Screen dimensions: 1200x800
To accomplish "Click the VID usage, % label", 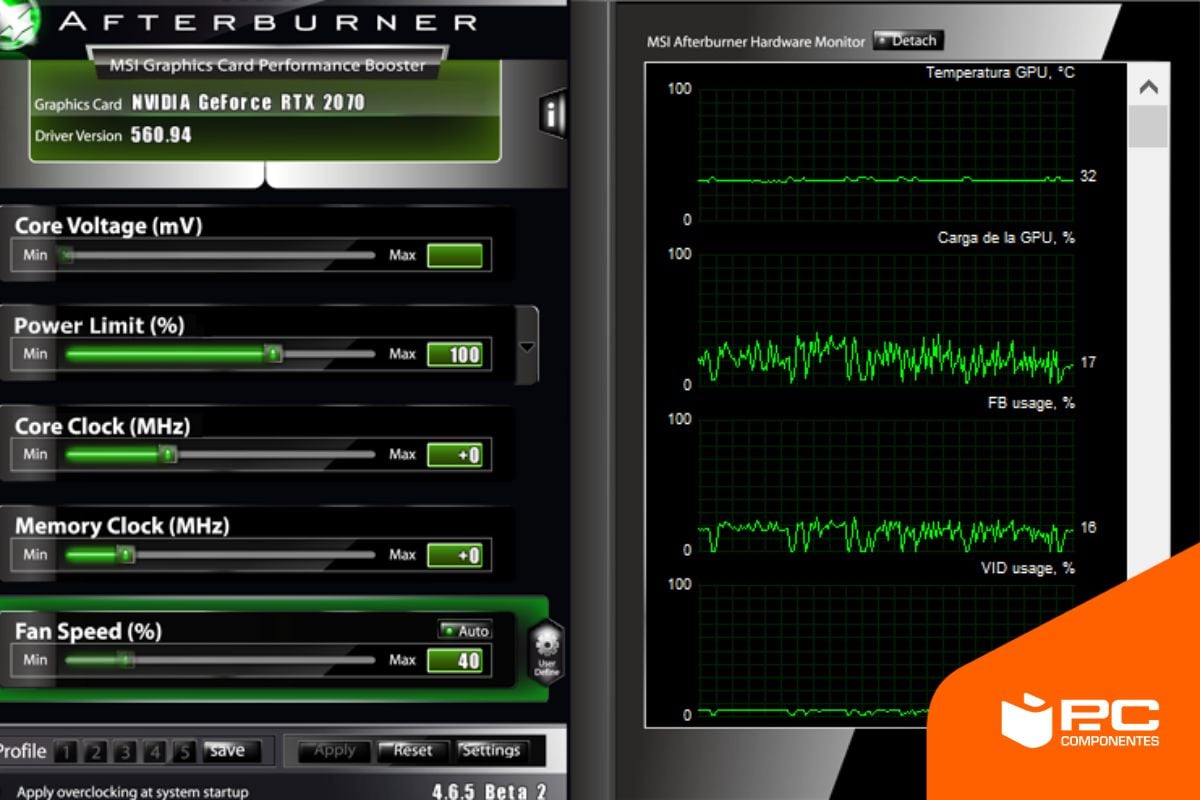I will [x=1029, y=568].
